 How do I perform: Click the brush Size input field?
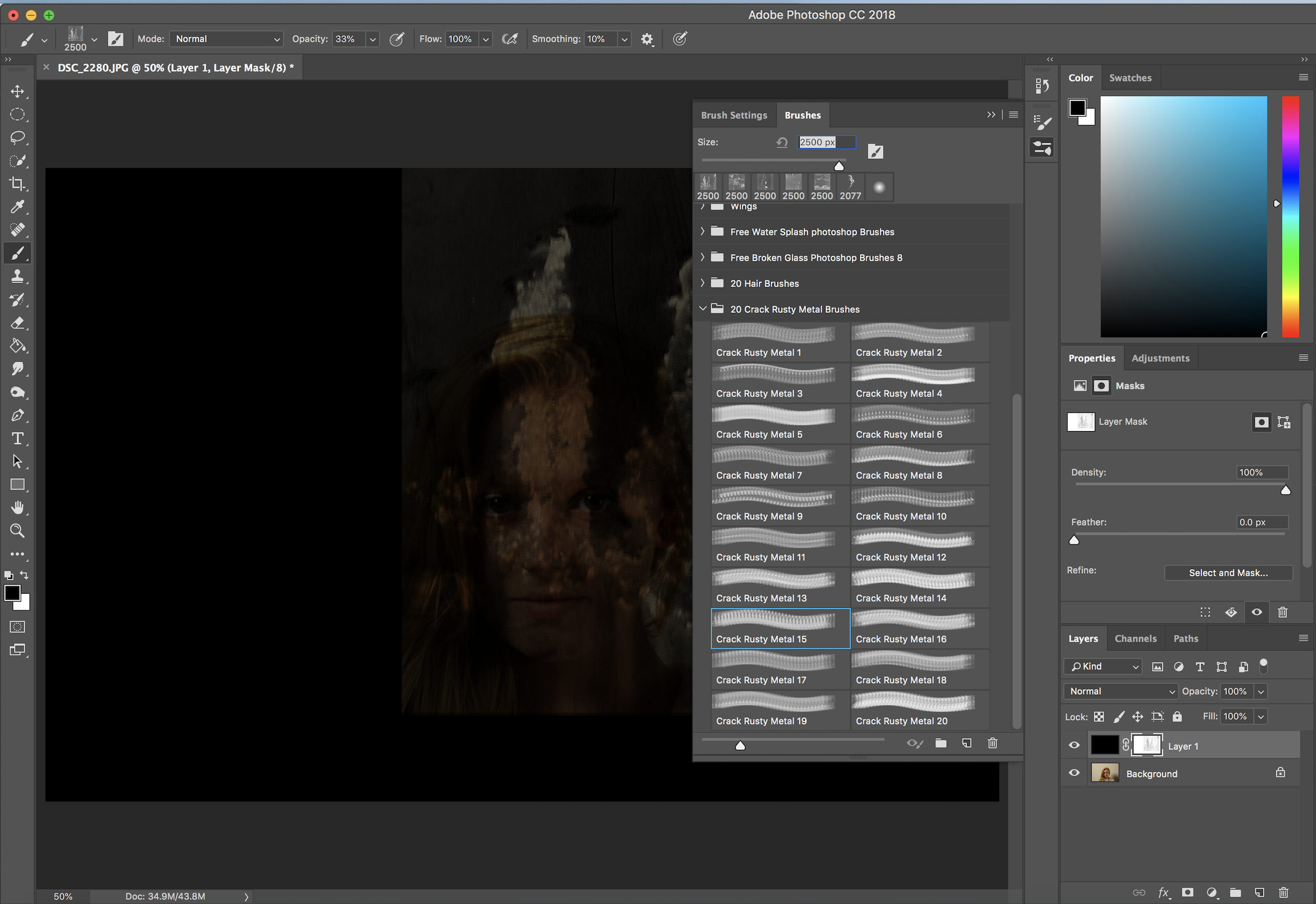826,142
